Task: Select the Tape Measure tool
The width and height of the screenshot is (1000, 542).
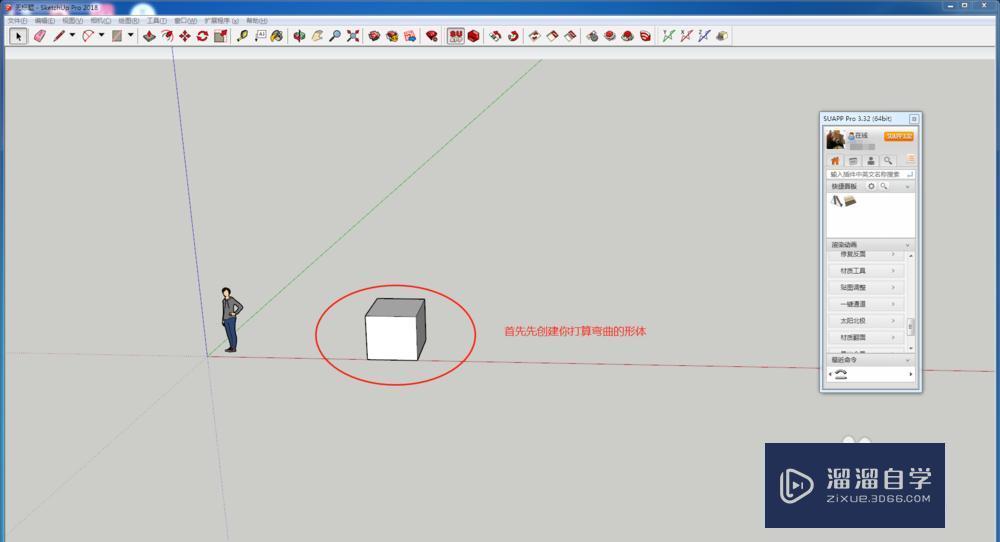Action: (x=242, y=36)
